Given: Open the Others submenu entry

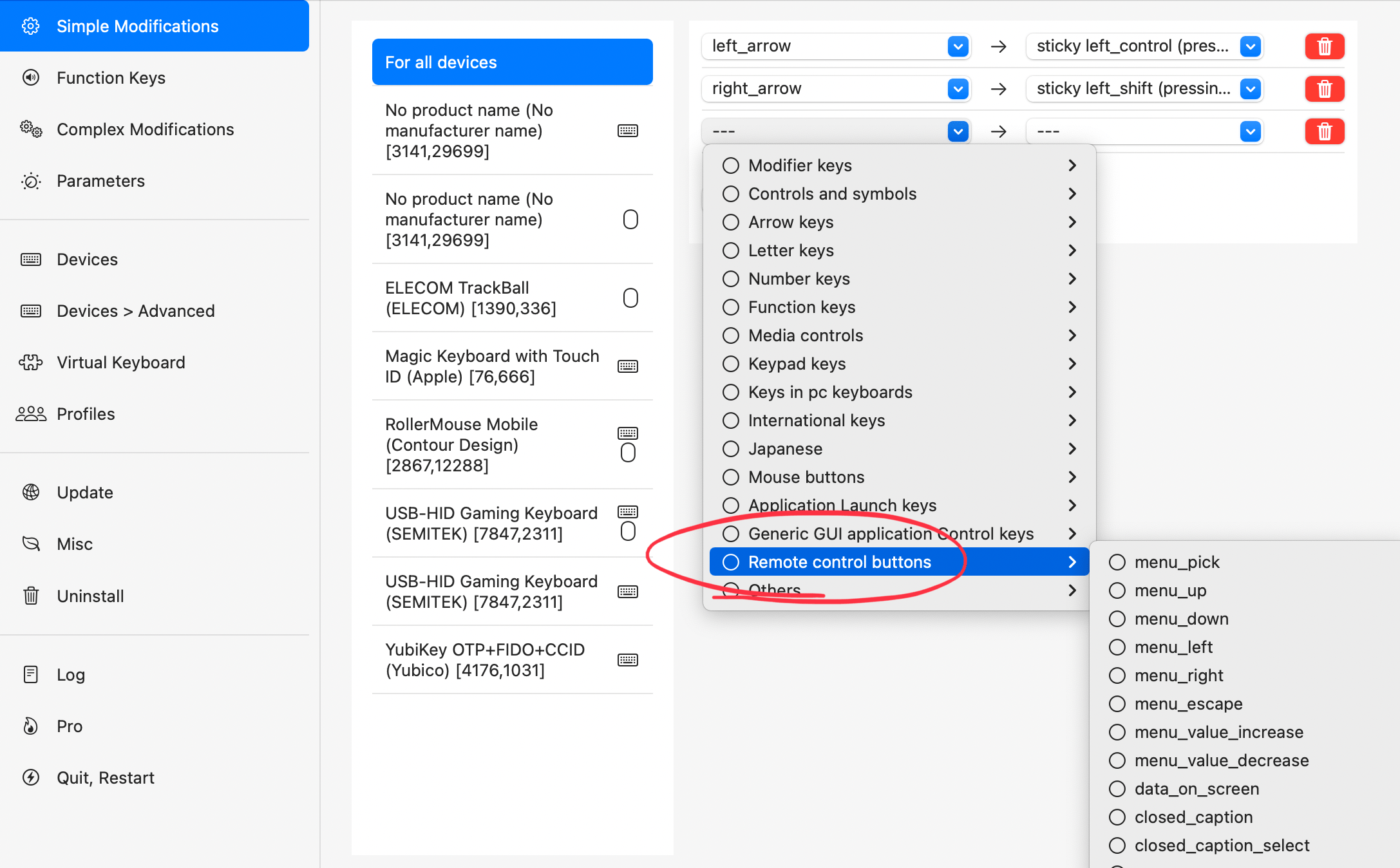Looking at the screenshot, I should coord(775,589).
